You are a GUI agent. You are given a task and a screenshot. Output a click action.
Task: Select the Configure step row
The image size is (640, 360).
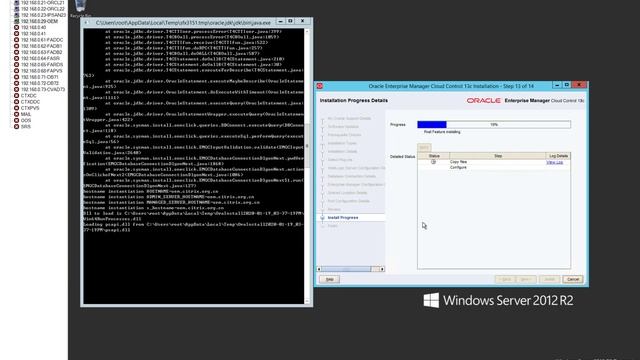[494, 167]
